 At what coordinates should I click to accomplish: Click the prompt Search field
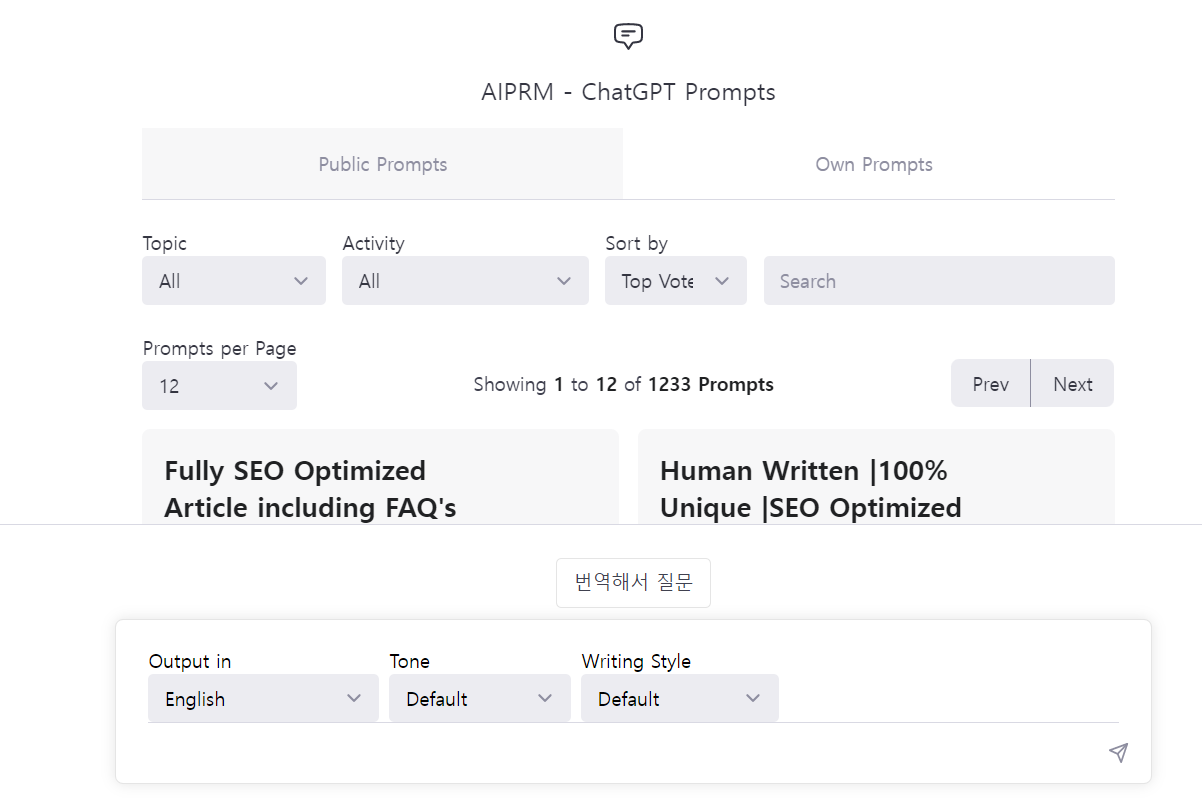pyautogui.click(x=938, y=281)
